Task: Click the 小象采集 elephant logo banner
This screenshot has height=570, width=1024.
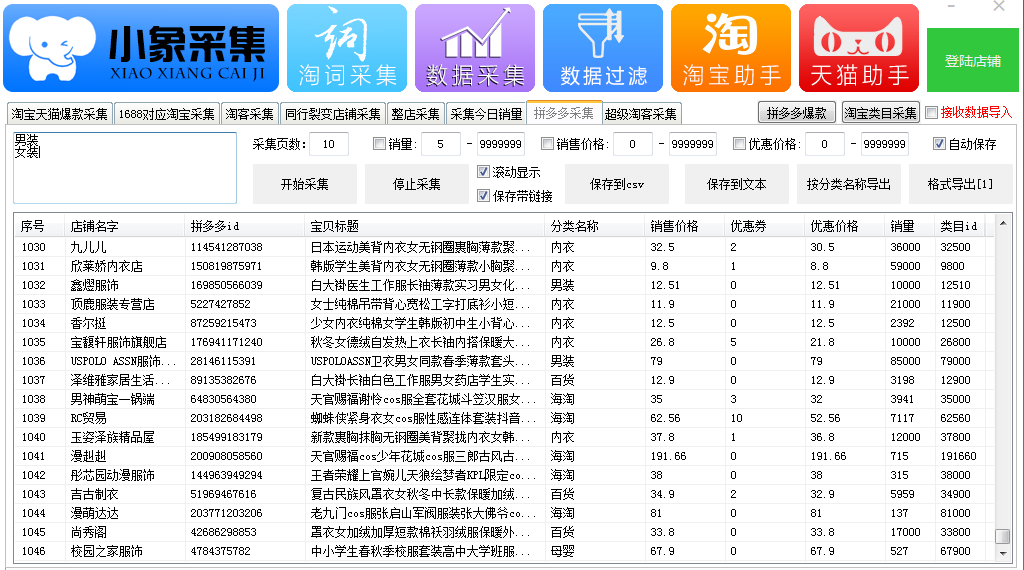Action: (141, 48)
